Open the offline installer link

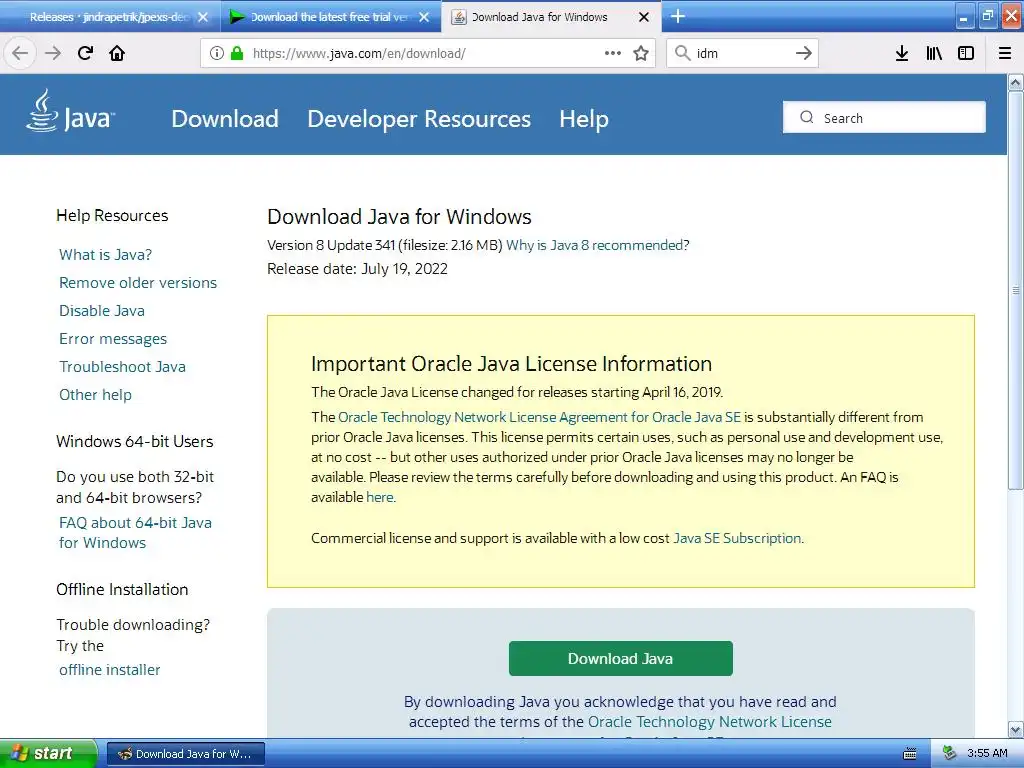[x=110, y=670]
